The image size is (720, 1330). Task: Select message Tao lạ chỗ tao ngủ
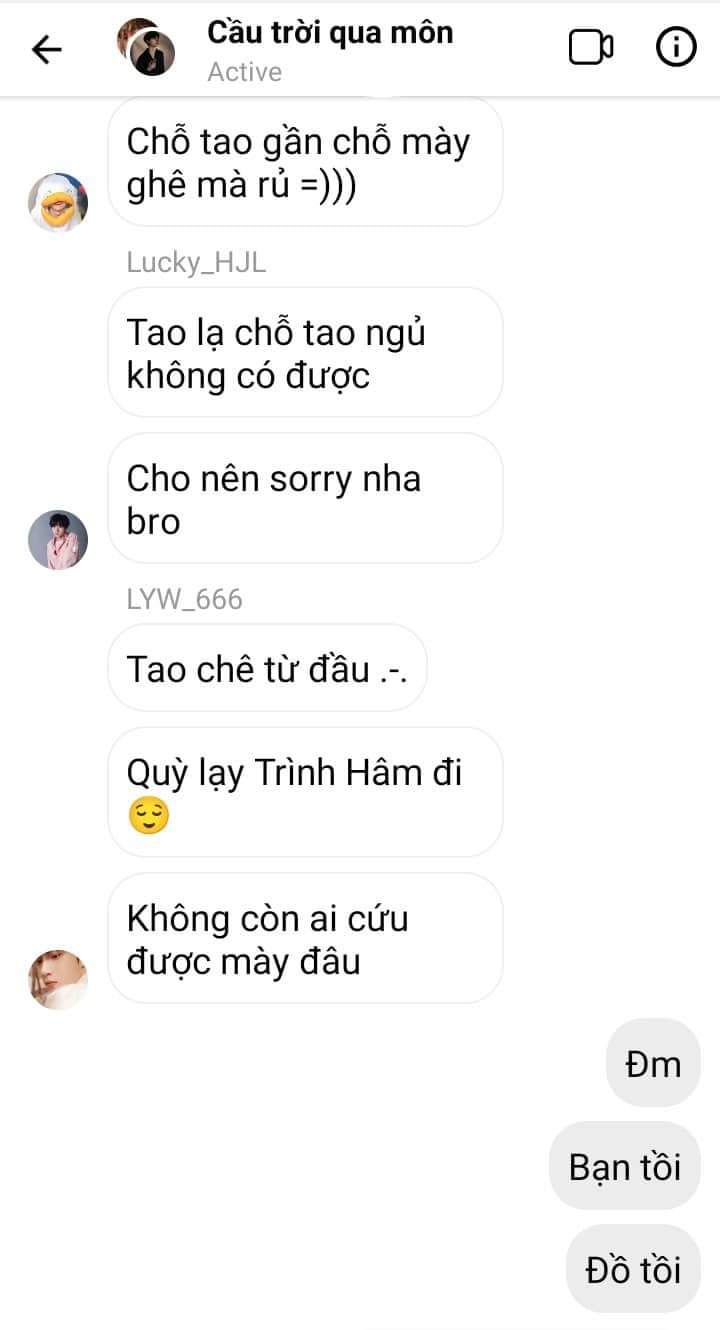point(305,352)
